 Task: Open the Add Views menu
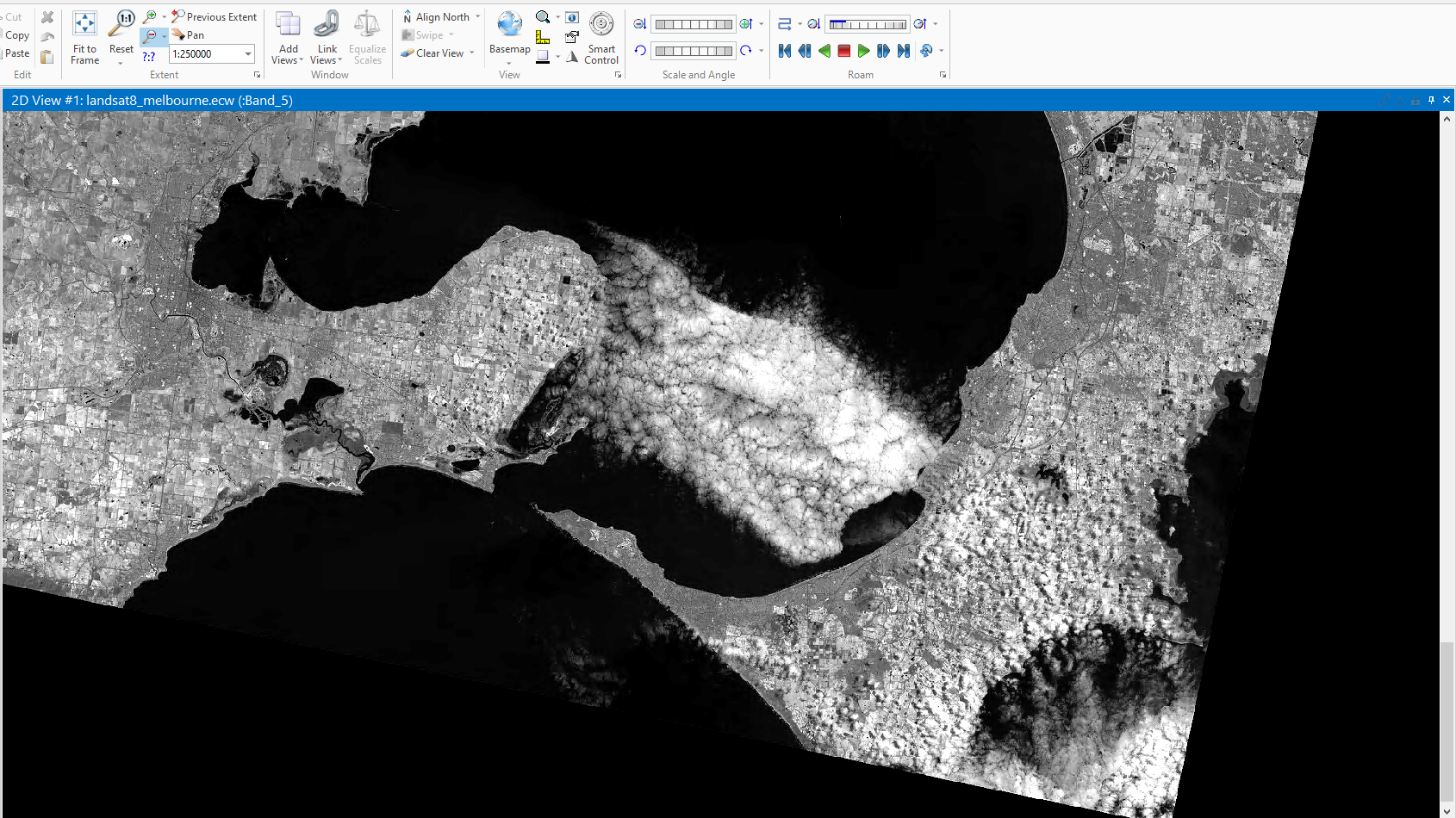point(288,37)
